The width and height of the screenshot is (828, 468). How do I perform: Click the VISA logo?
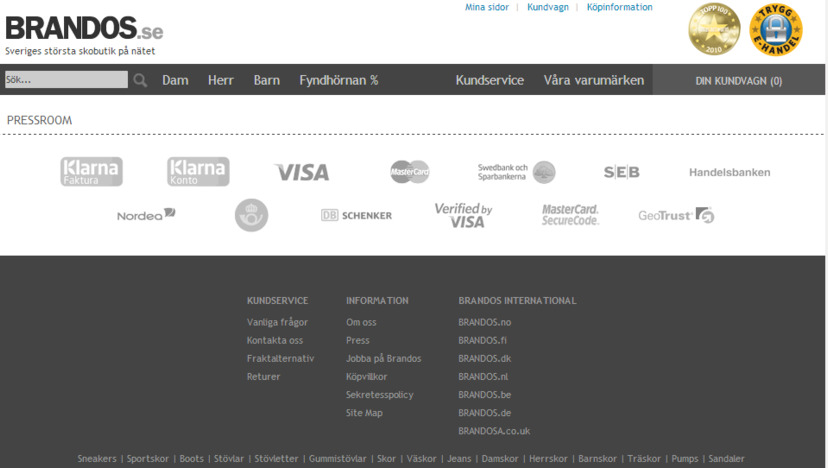click(302, 172)
